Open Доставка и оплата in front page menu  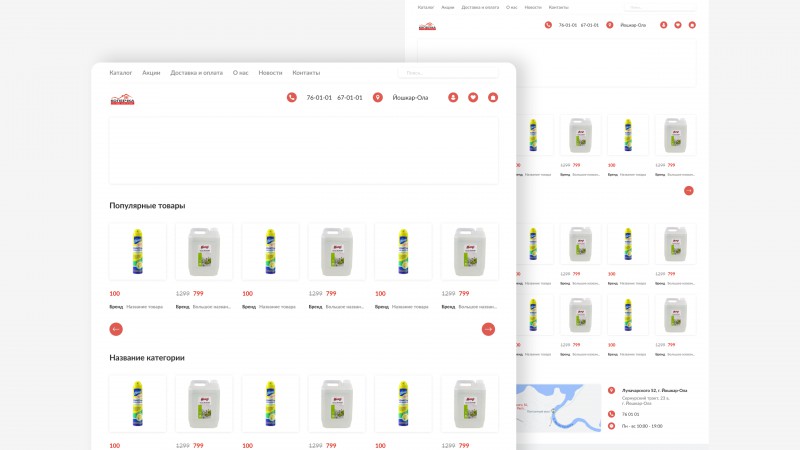196,73
